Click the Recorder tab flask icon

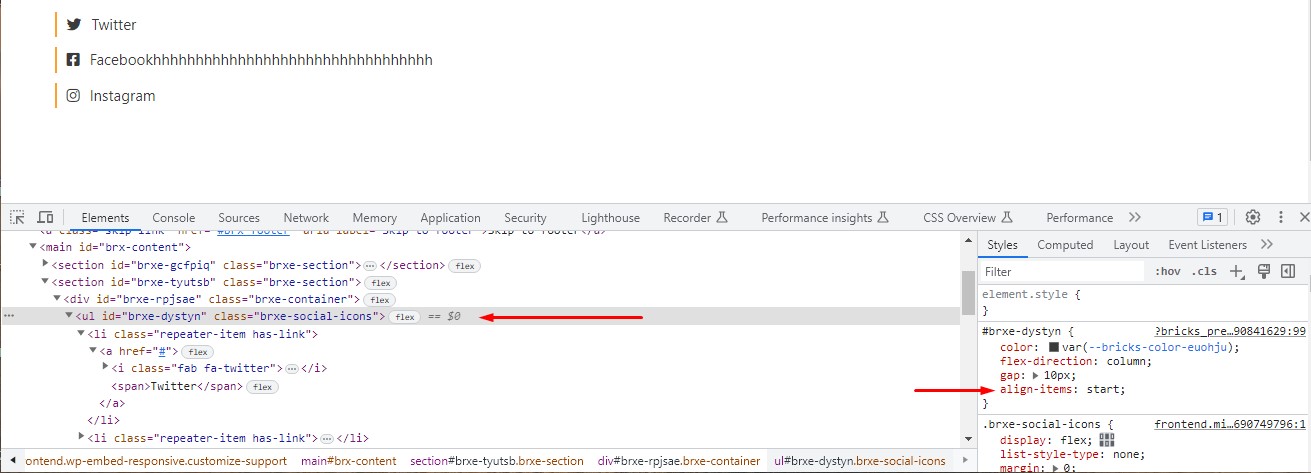[x=722, y=217]
